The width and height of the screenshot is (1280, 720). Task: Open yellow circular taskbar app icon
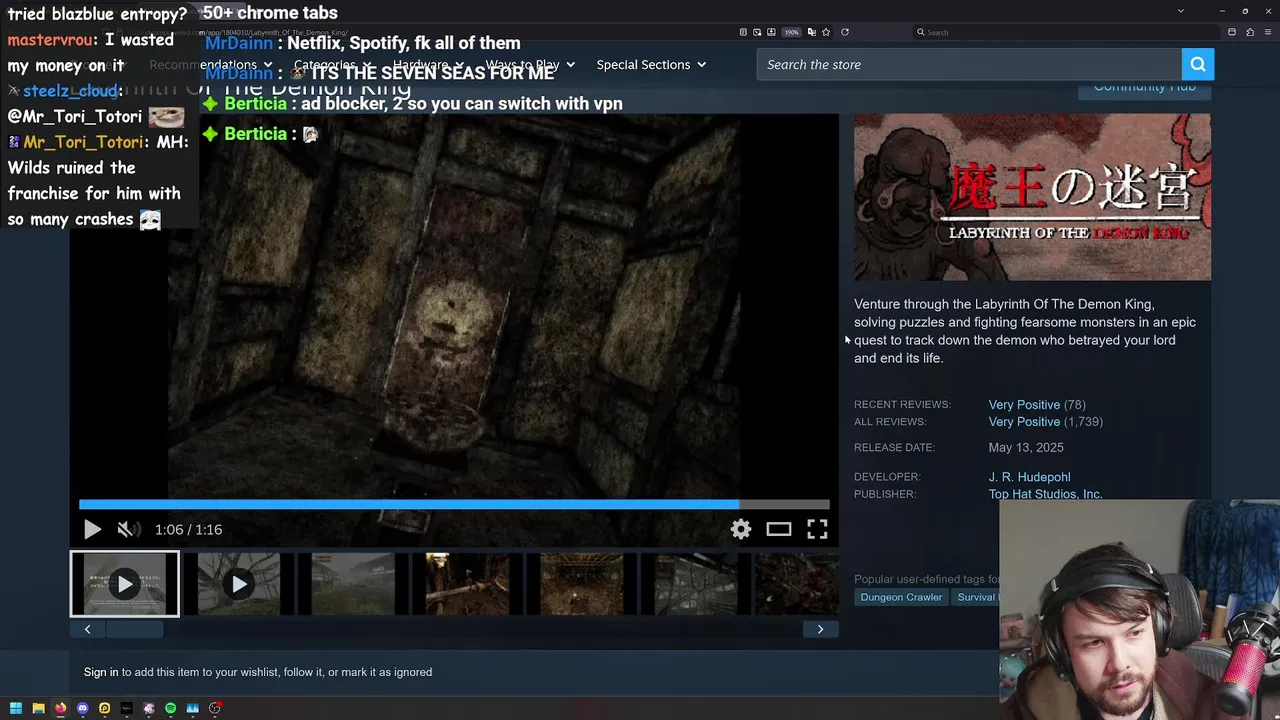(104, 708)
